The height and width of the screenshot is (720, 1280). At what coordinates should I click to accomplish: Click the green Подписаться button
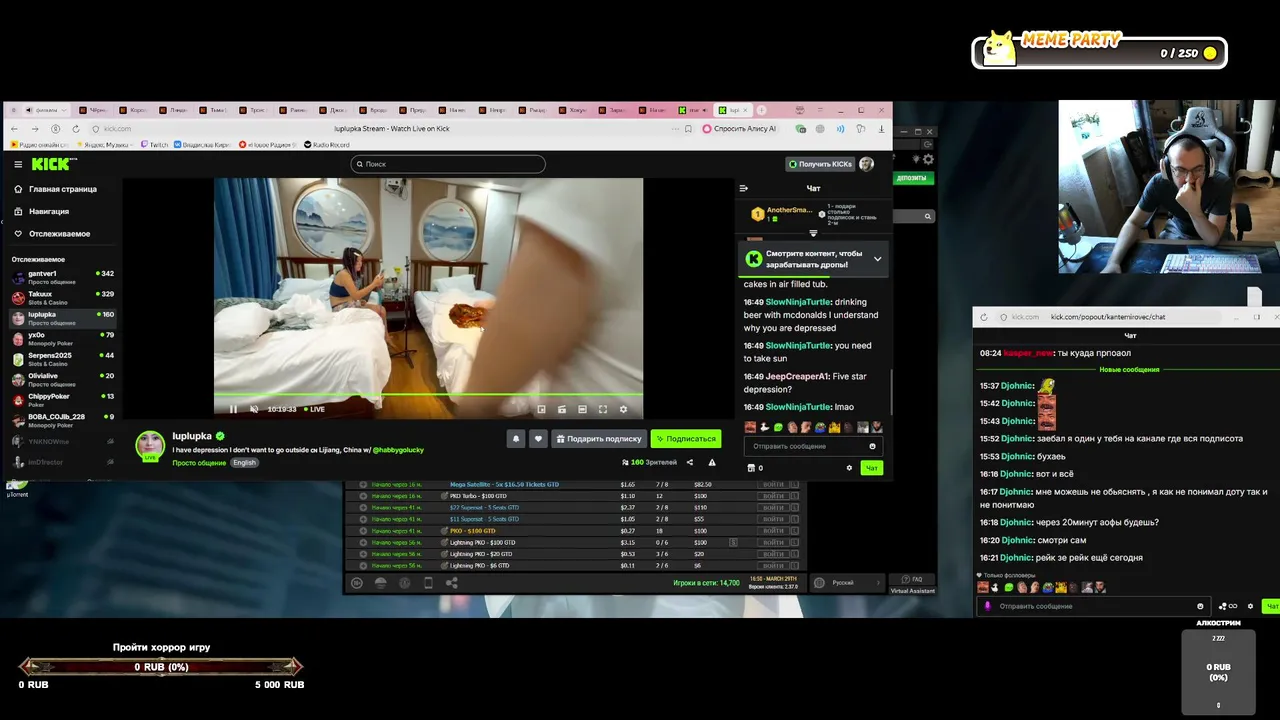click(x=685, y=438)
